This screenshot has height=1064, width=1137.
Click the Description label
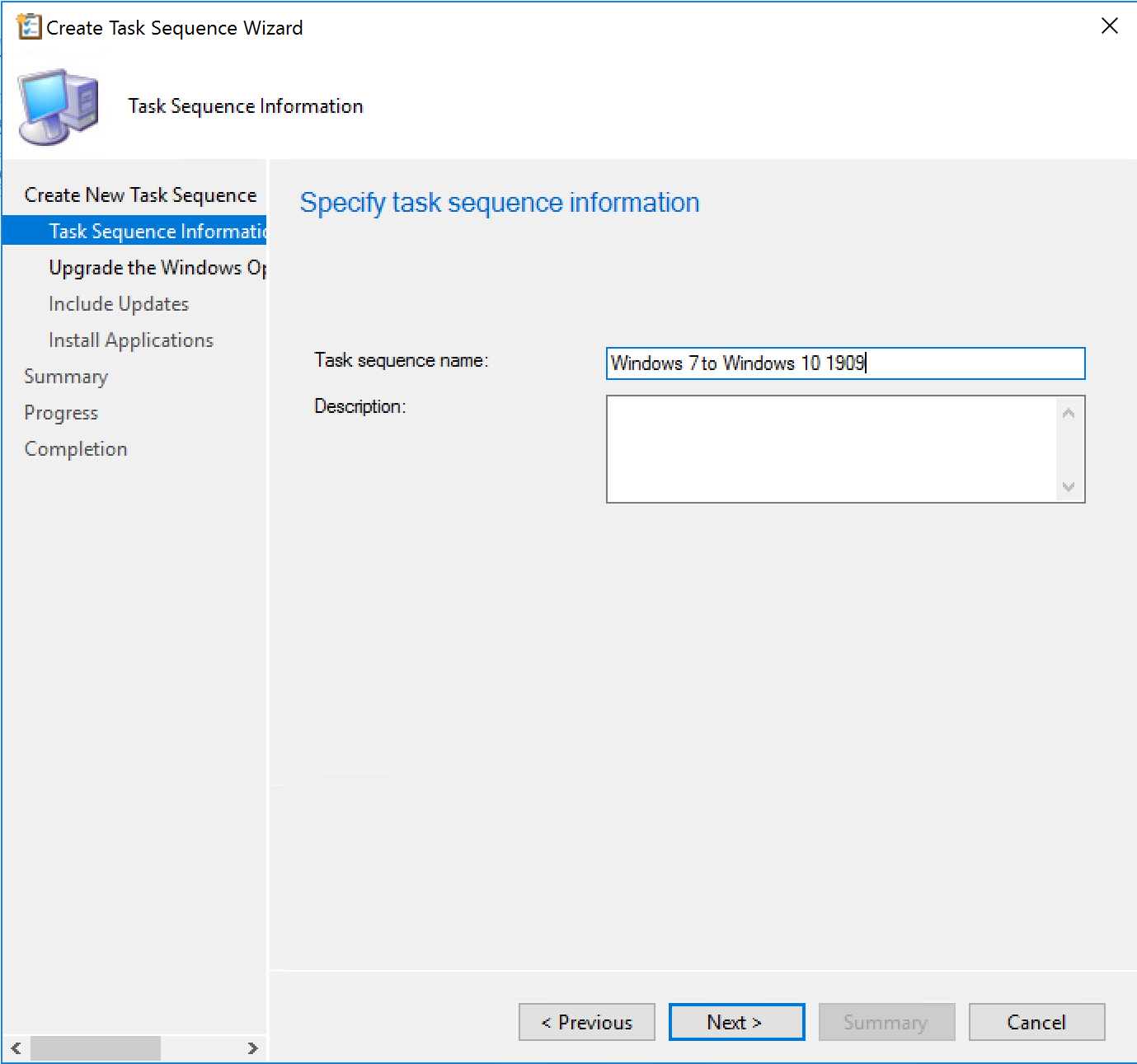(360, 406)
